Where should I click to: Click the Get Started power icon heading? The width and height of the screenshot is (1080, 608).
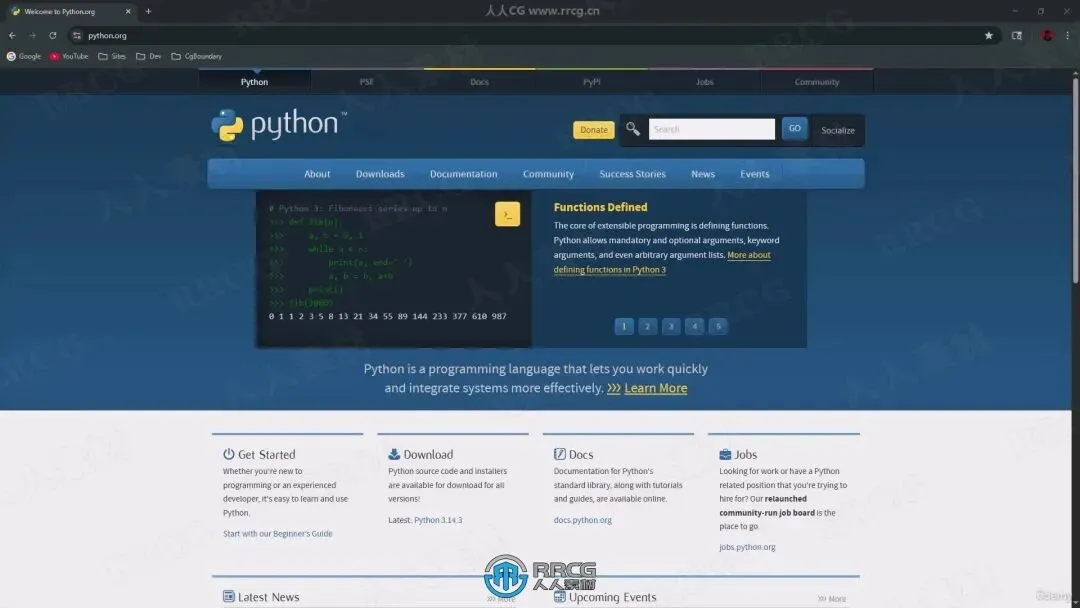pyautogui.click(x=259, y=454)
